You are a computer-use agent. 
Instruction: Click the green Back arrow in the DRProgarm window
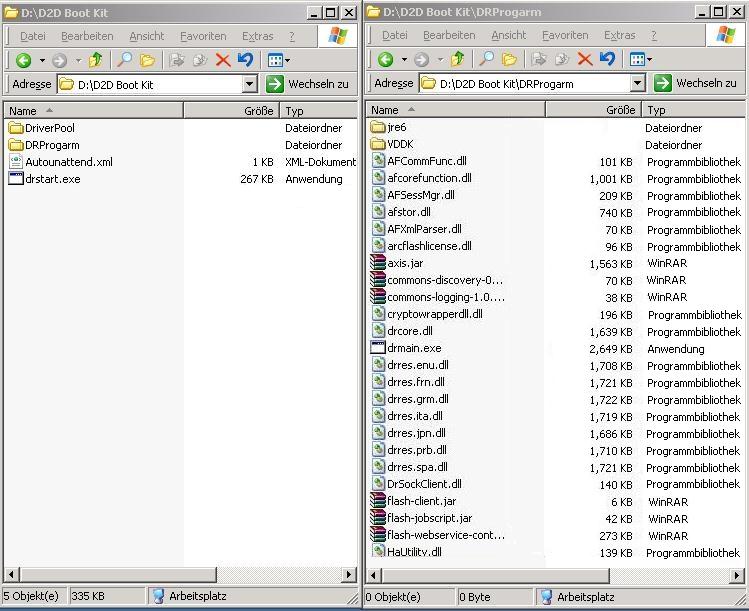pyautogui.click(x=385, y=60)
